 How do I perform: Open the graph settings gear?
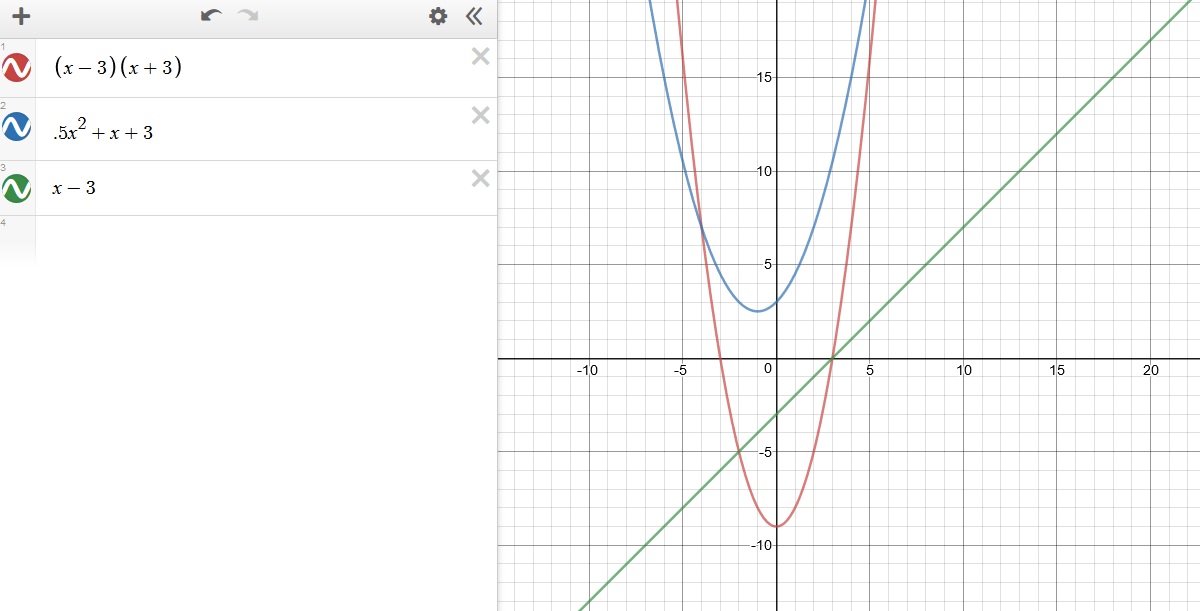[x=437, y=16]
